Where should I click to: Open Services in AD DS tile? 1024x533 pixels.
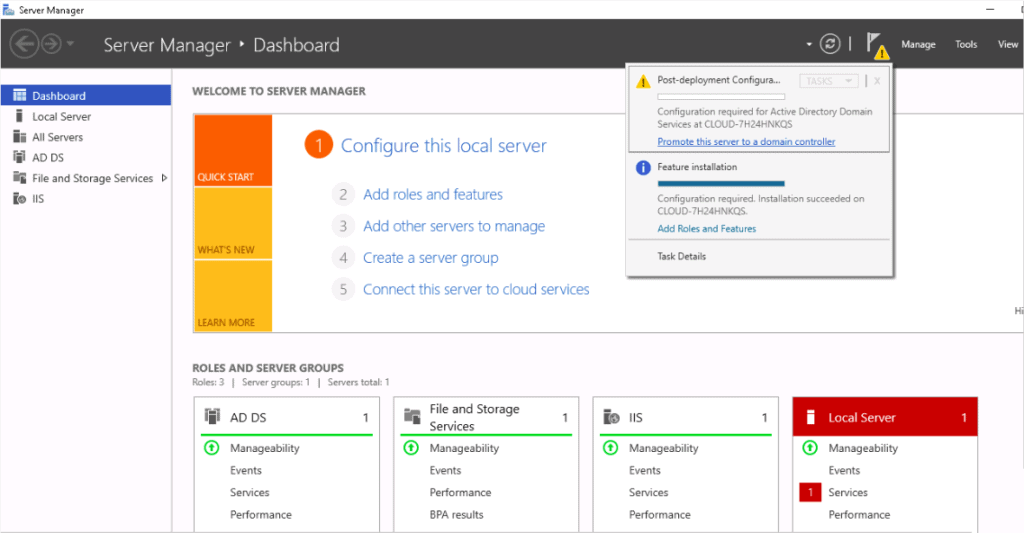tap(249, 493)
